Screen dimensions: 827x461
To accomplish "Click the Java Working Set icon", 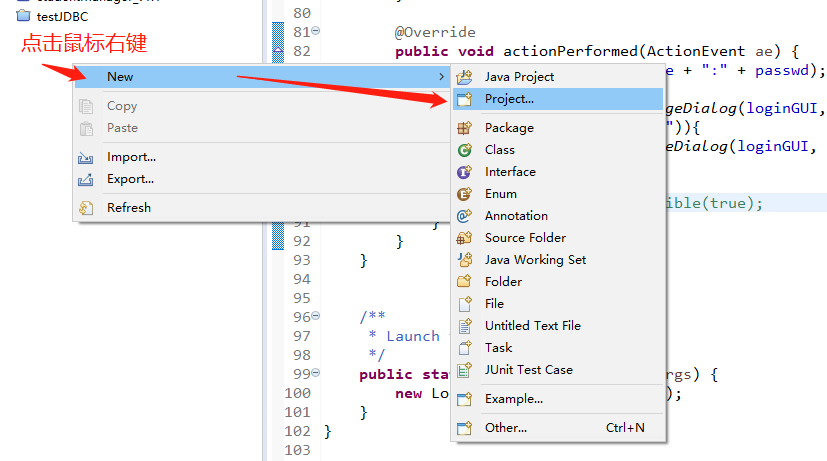I will pos(465,260).
